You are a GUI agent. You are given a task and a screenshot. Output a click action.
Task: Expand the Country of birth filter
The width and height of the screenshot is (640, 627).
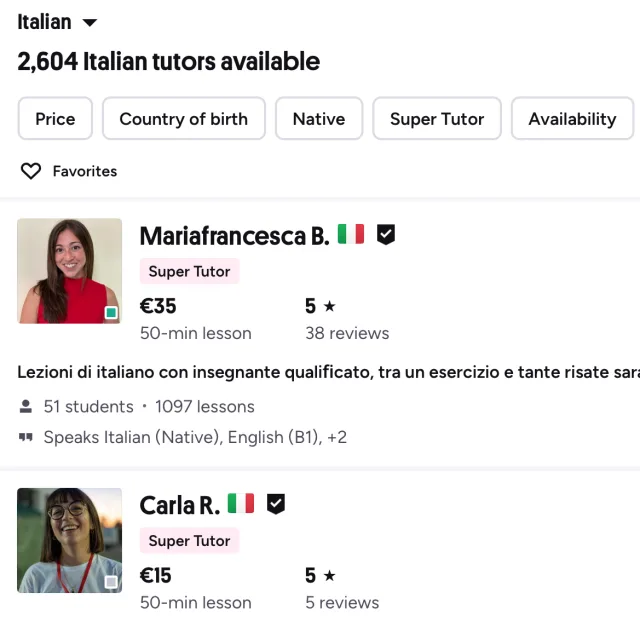(x=183, y=119)
